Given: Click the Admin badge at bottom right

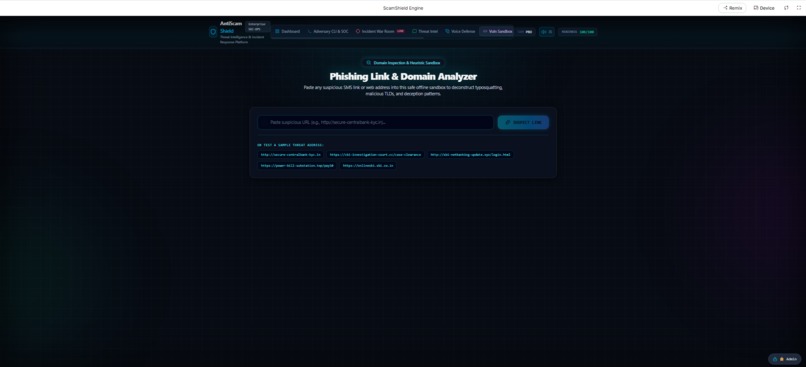Looking at the screenshot, I should click(x=784, y=359).
